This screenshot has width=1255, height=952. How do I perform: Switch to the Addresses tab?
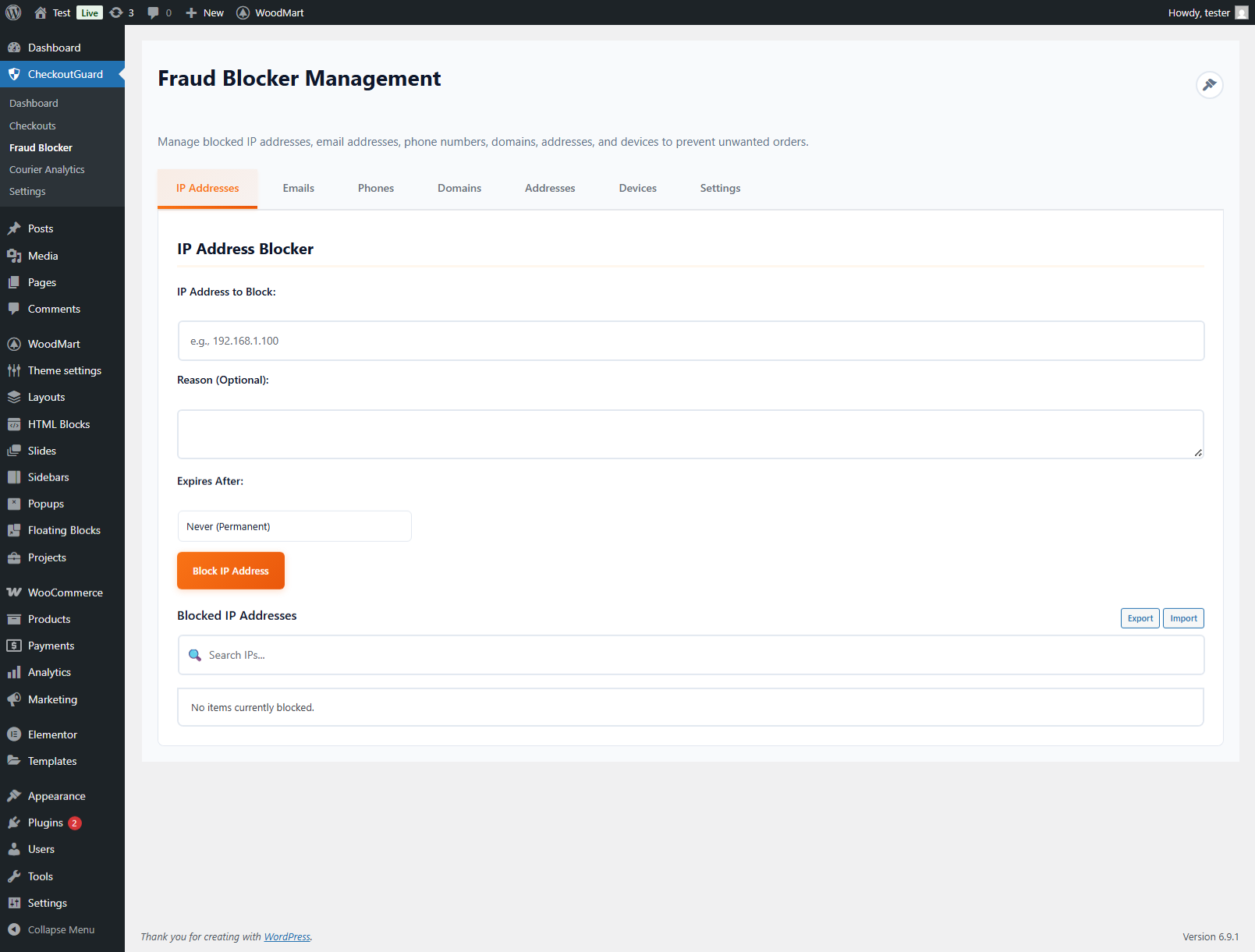coord(550,189)
